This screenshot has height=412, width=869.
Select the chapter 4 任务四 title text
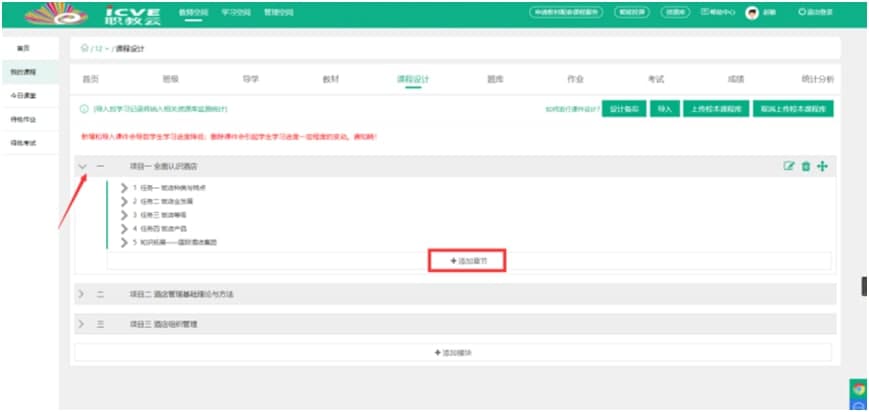[164, 228]
